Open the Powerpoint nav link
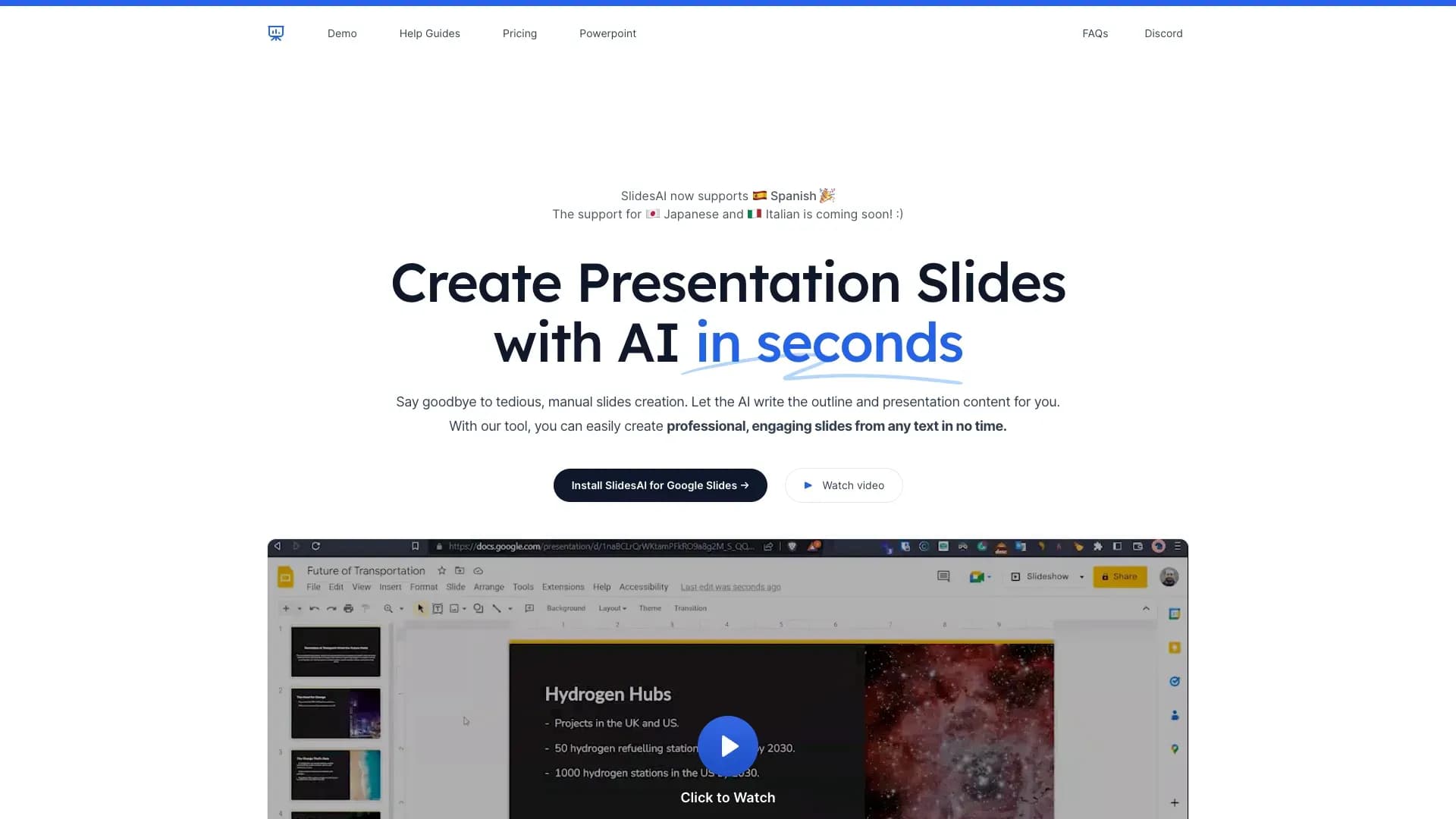The image size is (1456, 819). (x=607, y=33)
